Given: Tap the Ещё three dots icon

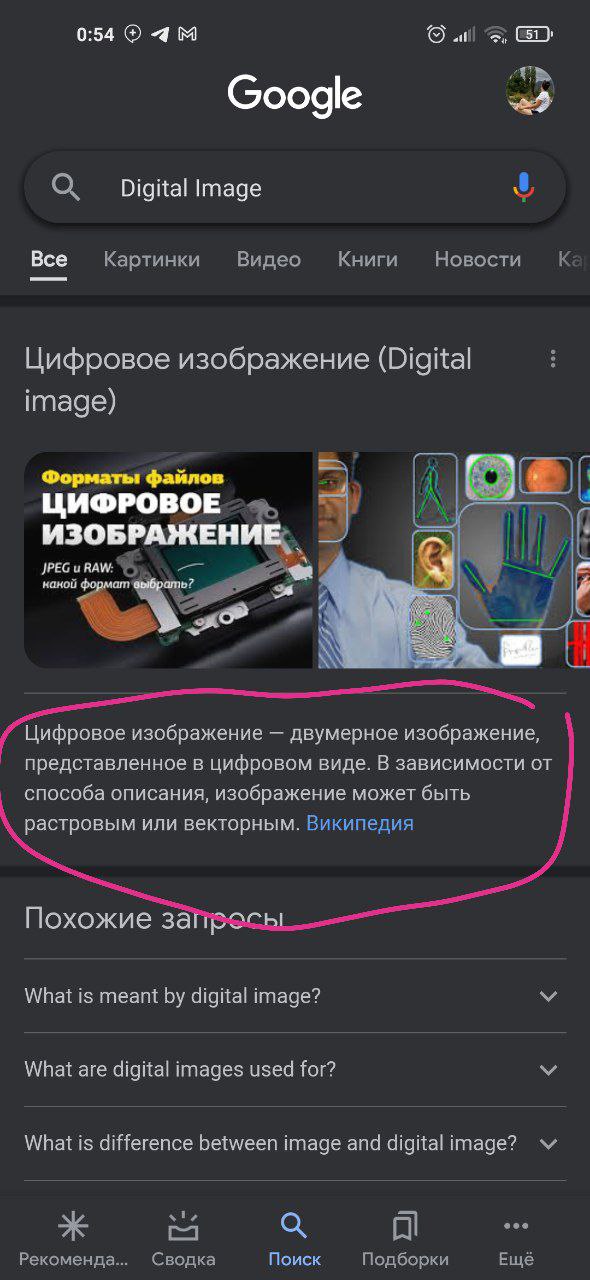Looking at the screenshot, I should 516,1225.
